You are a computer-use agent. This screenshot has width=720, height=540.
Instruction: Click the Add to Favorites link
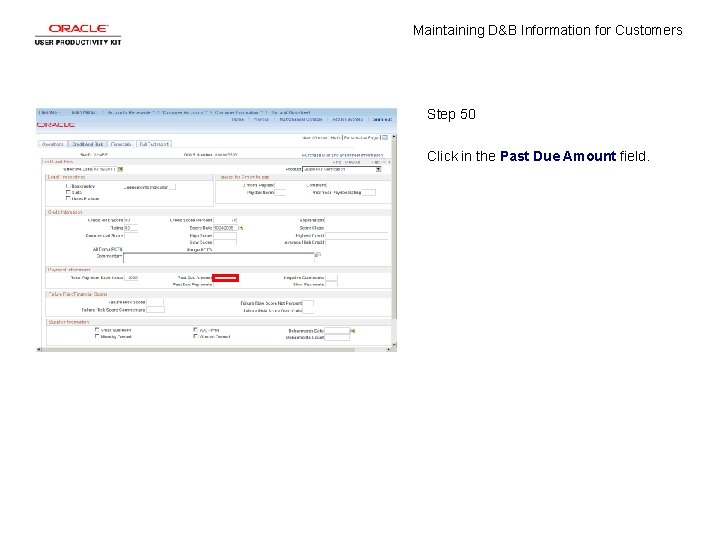click(x=348, y=119)
